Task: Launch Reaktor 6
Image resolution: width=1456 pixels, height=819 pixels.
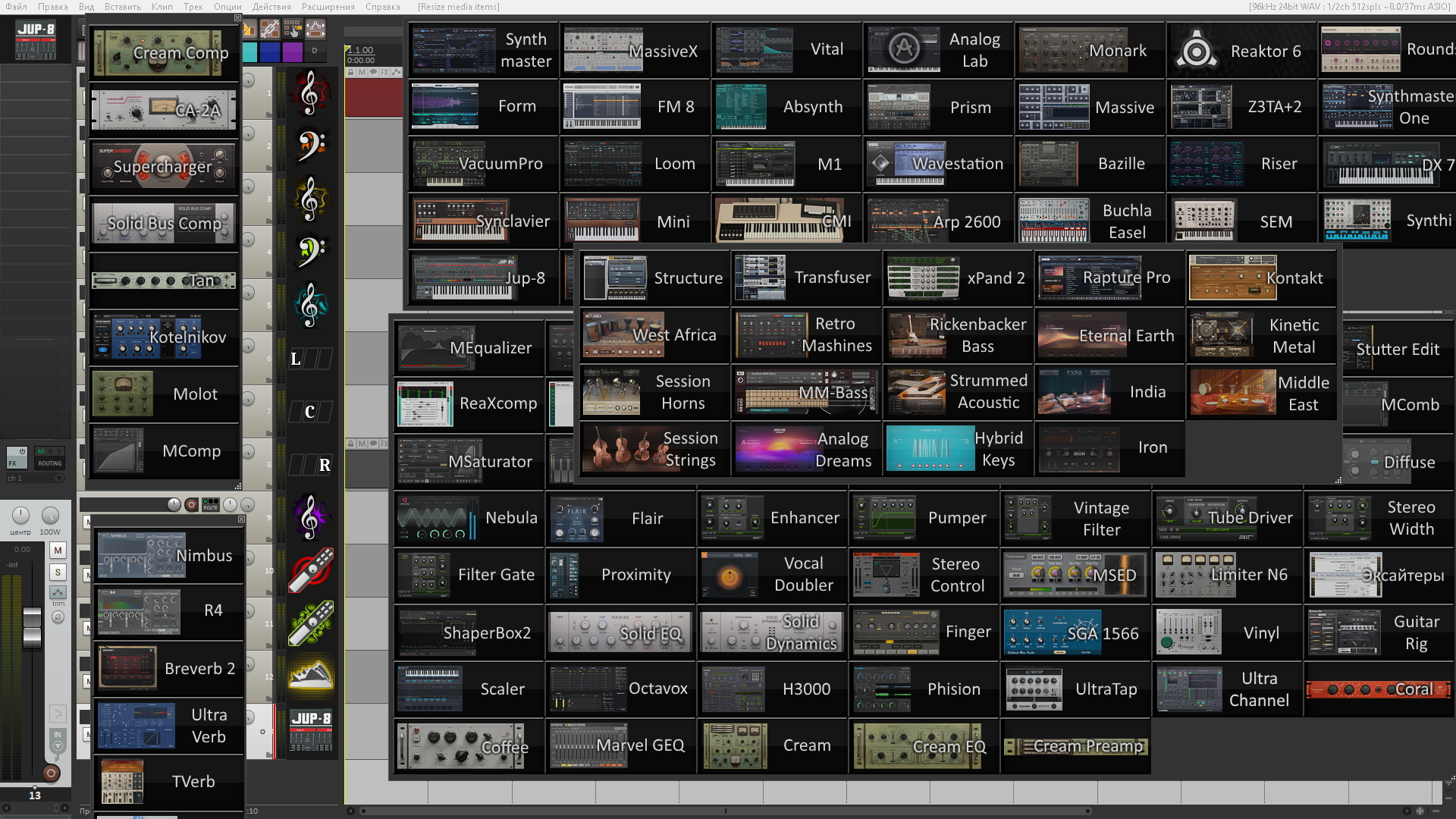Action: pyautogui.click(x=1241, y=50)
